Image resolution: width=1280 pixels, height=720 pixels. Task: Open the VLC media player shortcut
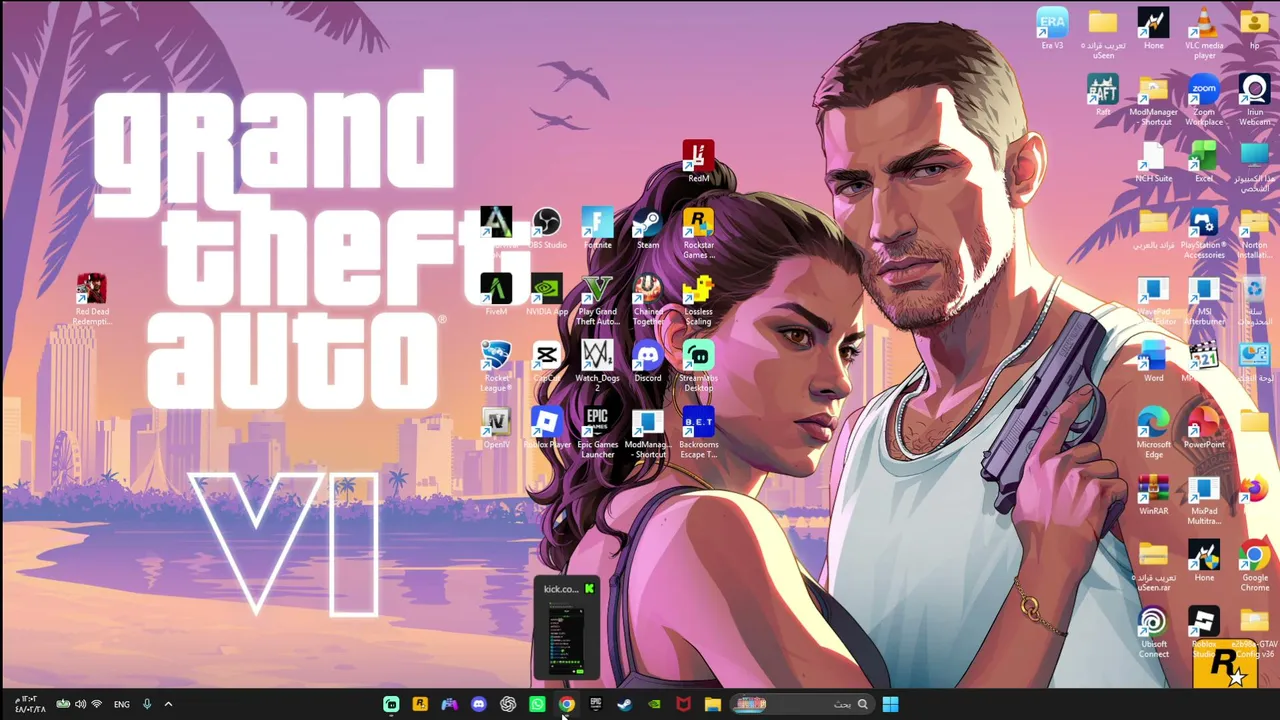[x=1204, y=33]
